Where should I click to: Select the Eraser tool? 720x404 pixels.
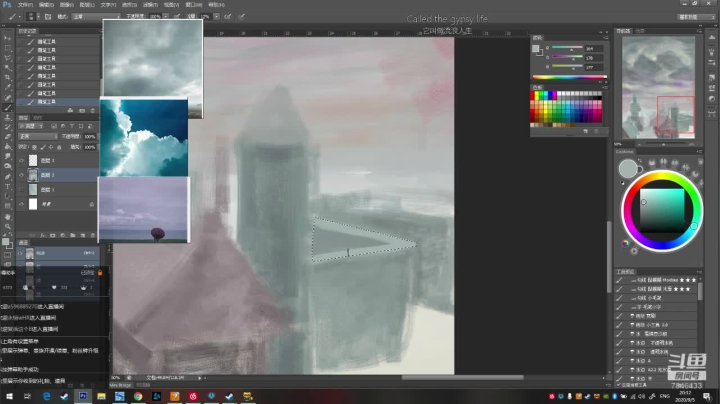[8, 137]
